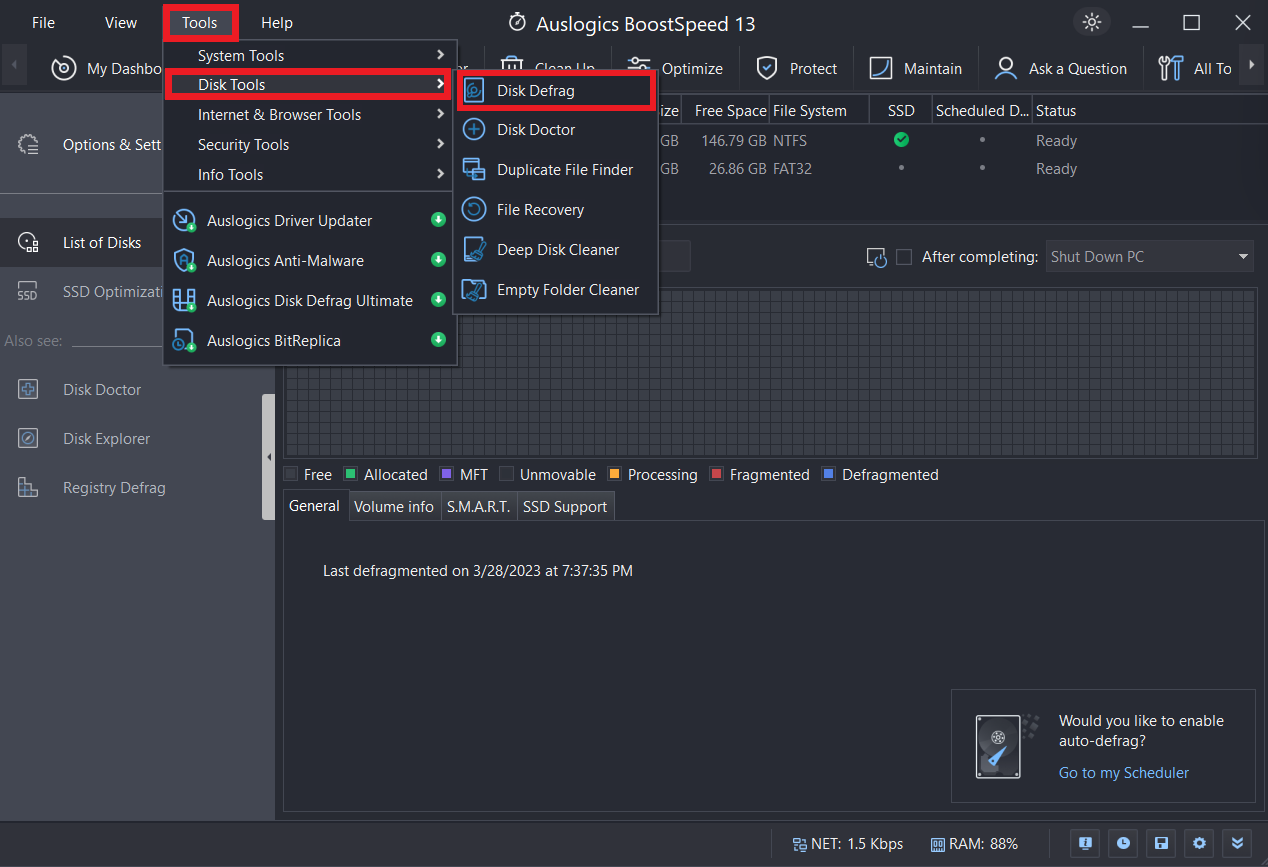The width and height of the screenshot is (1268, 867).
Task: Collapse the left sidebar using the splitter handle
Action: click(268, 457)
